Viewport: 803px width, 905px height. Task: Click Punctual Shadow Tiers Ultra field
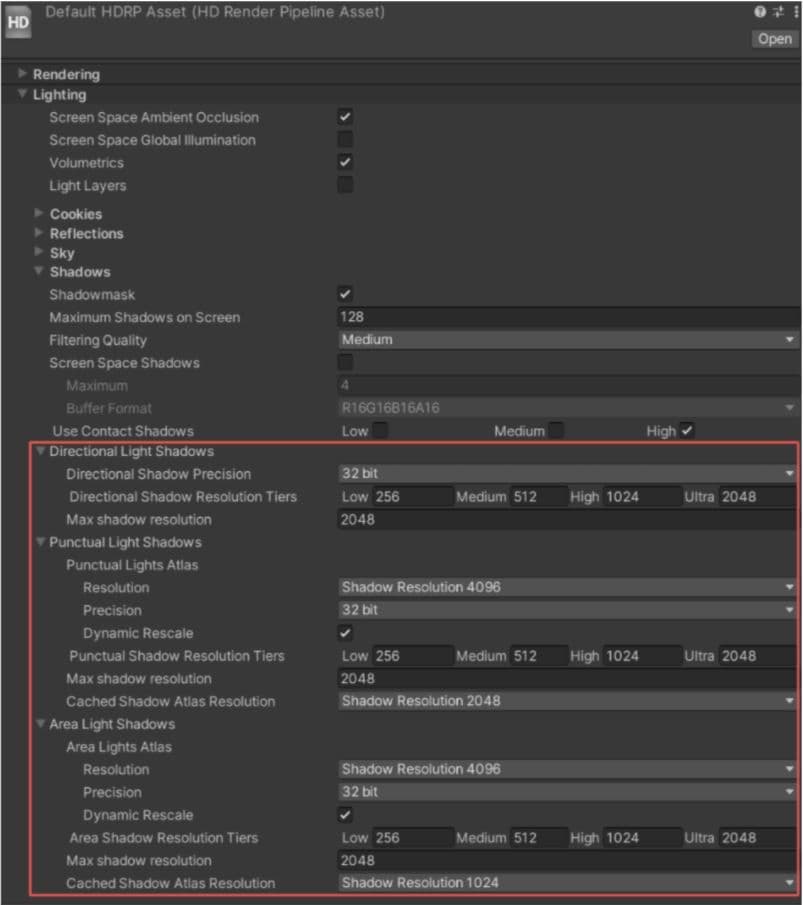[757, 656]
